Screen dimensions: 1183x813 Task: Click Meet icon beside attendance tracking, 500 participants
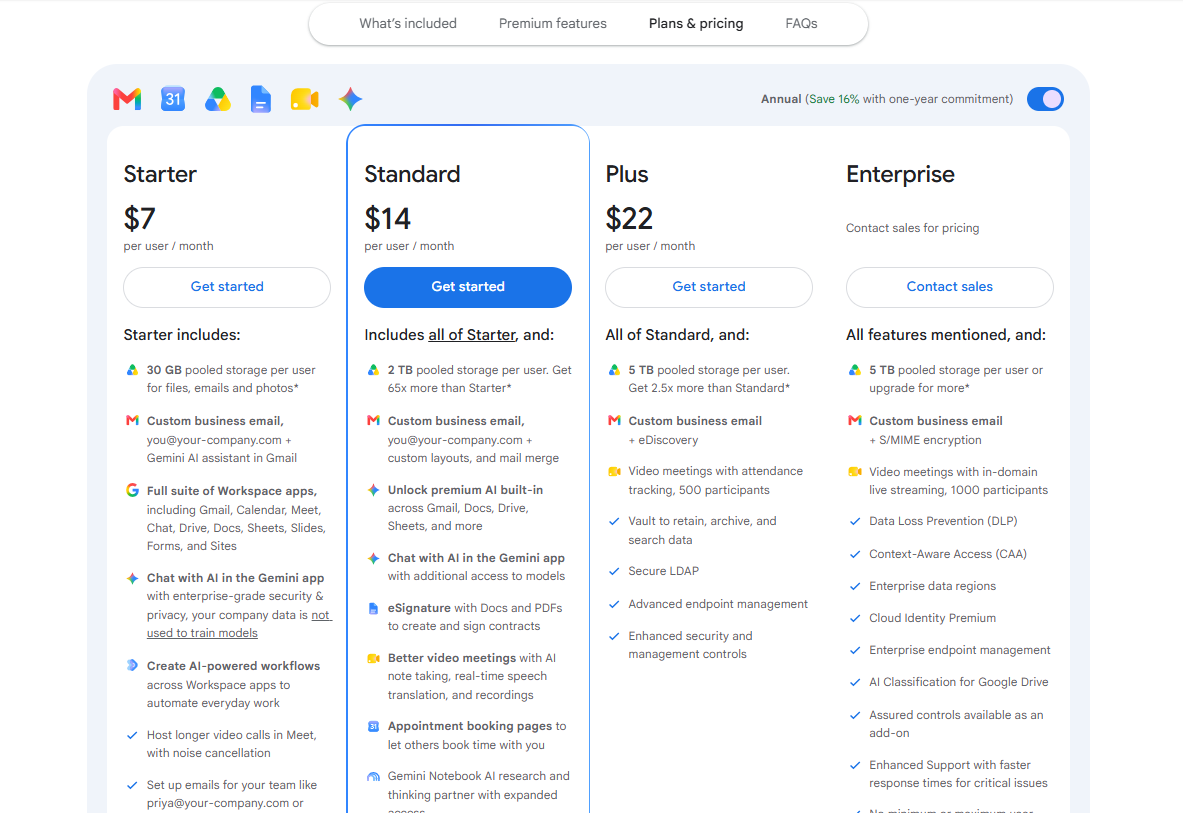(614, 471)
